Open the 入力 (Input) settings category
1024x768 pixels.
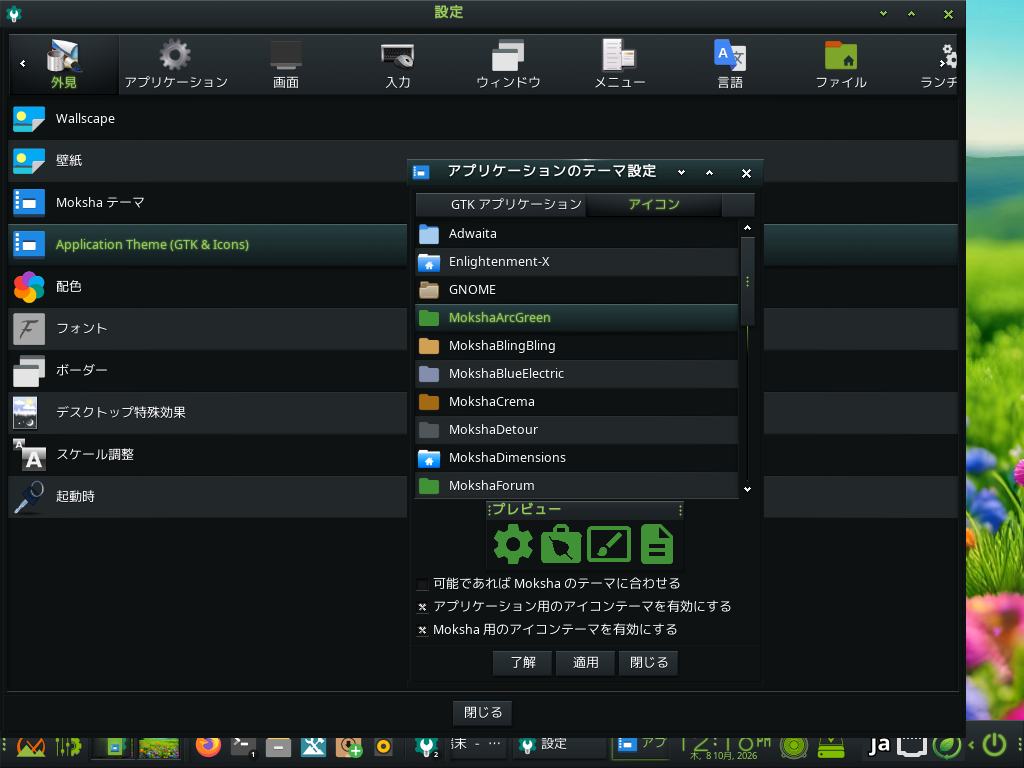[397, 64]
